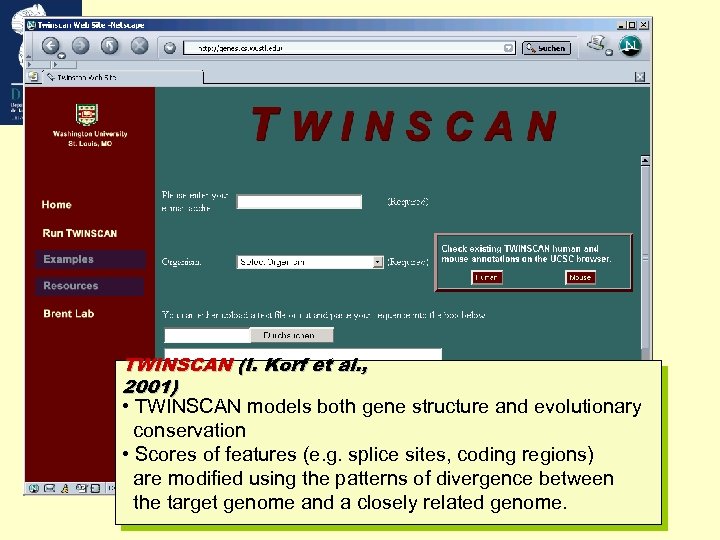Open the Run TWINSCAN sidebar link
The height and width of the screenshot is (540, 720).
(80, 233)
